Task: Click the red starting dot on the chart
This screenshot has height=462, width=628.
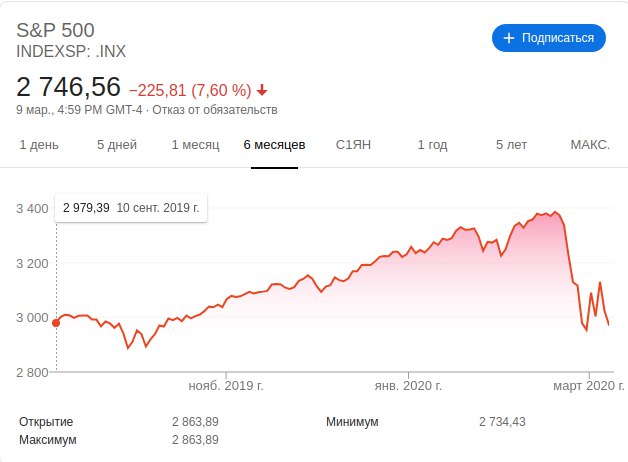Action: 56,322
